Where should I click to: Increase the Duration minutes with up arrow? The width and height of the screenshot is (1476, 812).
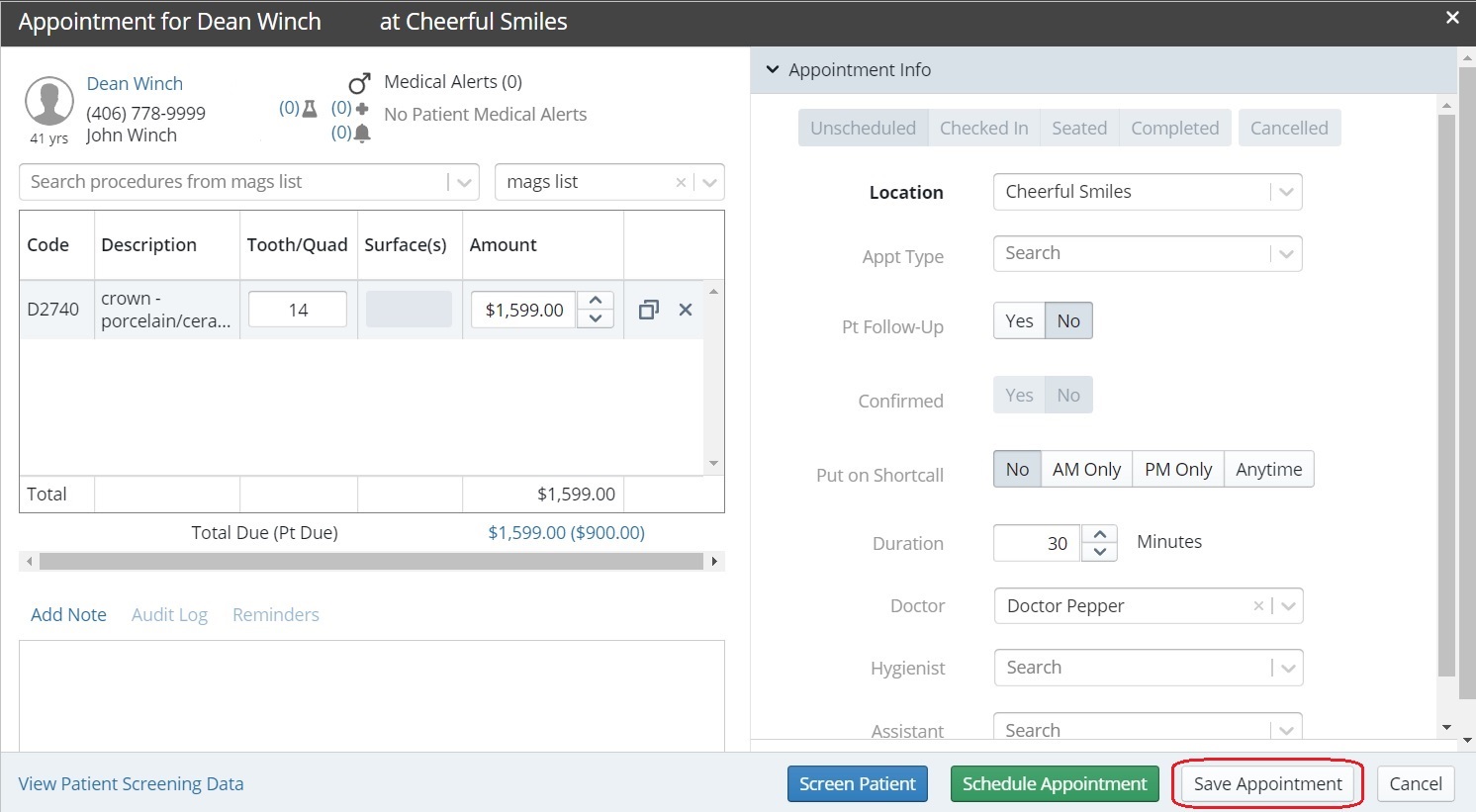pyautogui.click(x=1100, y=534)
